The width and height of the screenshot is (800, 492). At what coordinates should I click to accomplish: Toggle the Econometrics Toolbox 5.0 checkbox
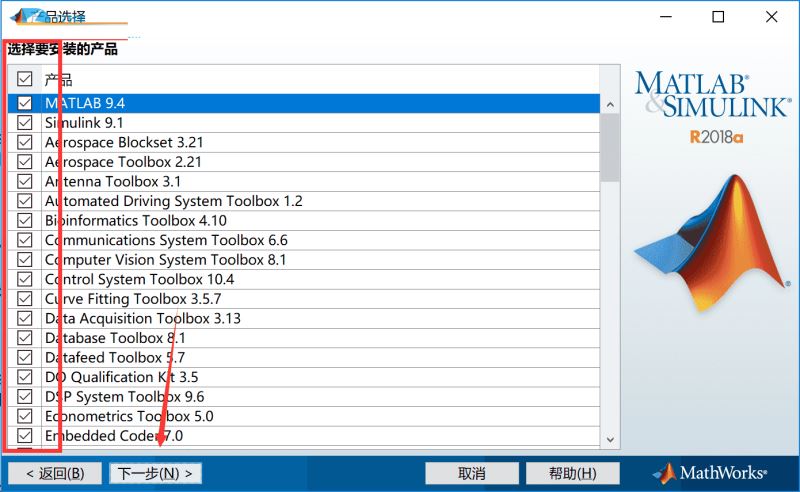24,416
